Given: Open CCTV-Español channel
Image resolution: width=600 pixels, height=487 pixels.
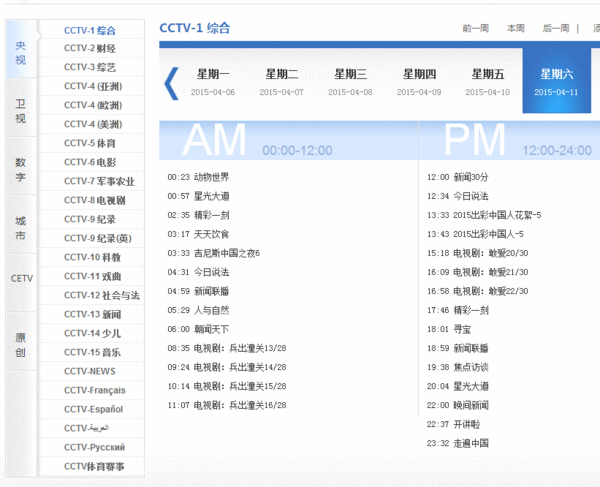Looking at the screenshot, I should (92, 409).
